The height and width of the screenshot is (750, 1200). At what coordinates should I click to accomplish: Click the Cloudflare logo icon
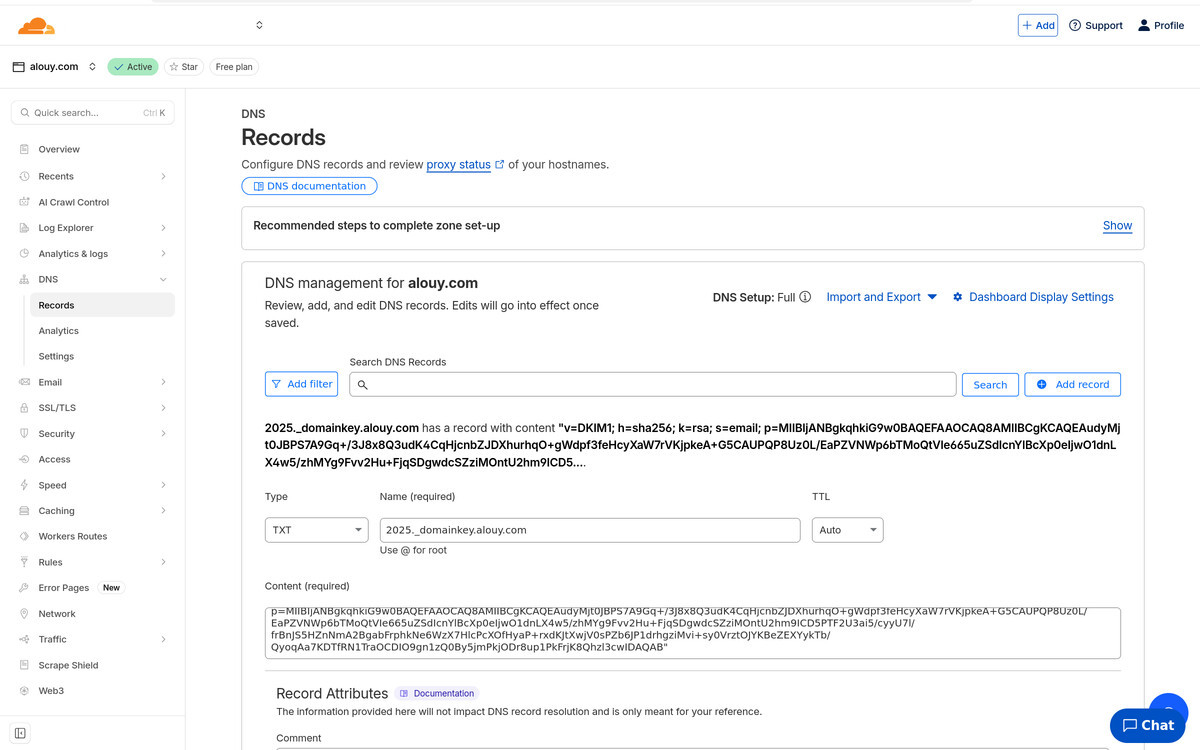pyautogui.click(x=37, y=26)
